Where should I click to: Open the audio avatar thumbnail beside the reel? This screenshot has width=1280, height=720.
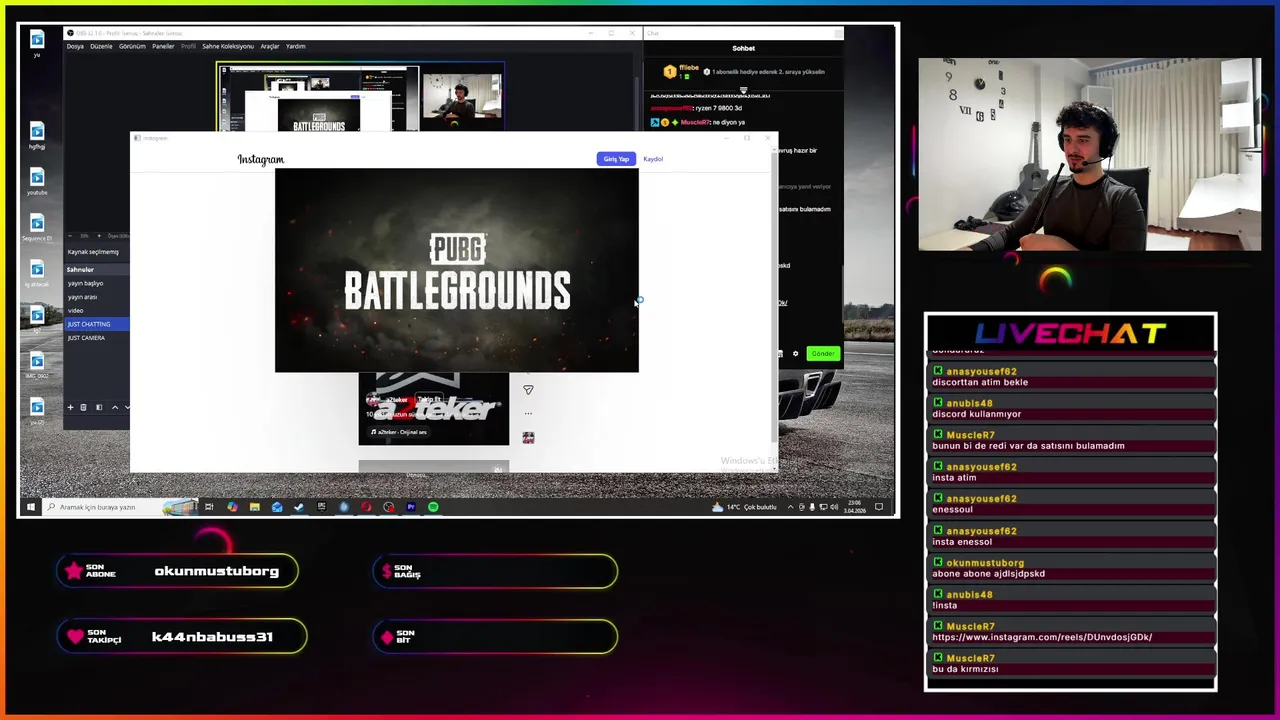528,438
